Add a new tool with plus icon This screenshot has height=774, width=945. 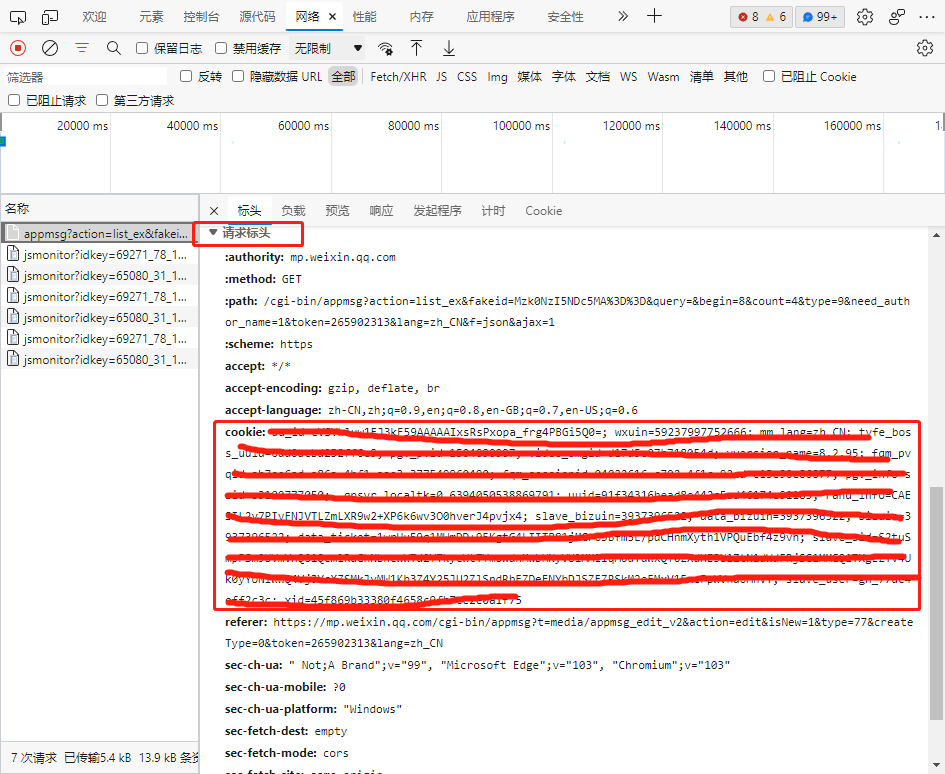click(x=655, y=16)
